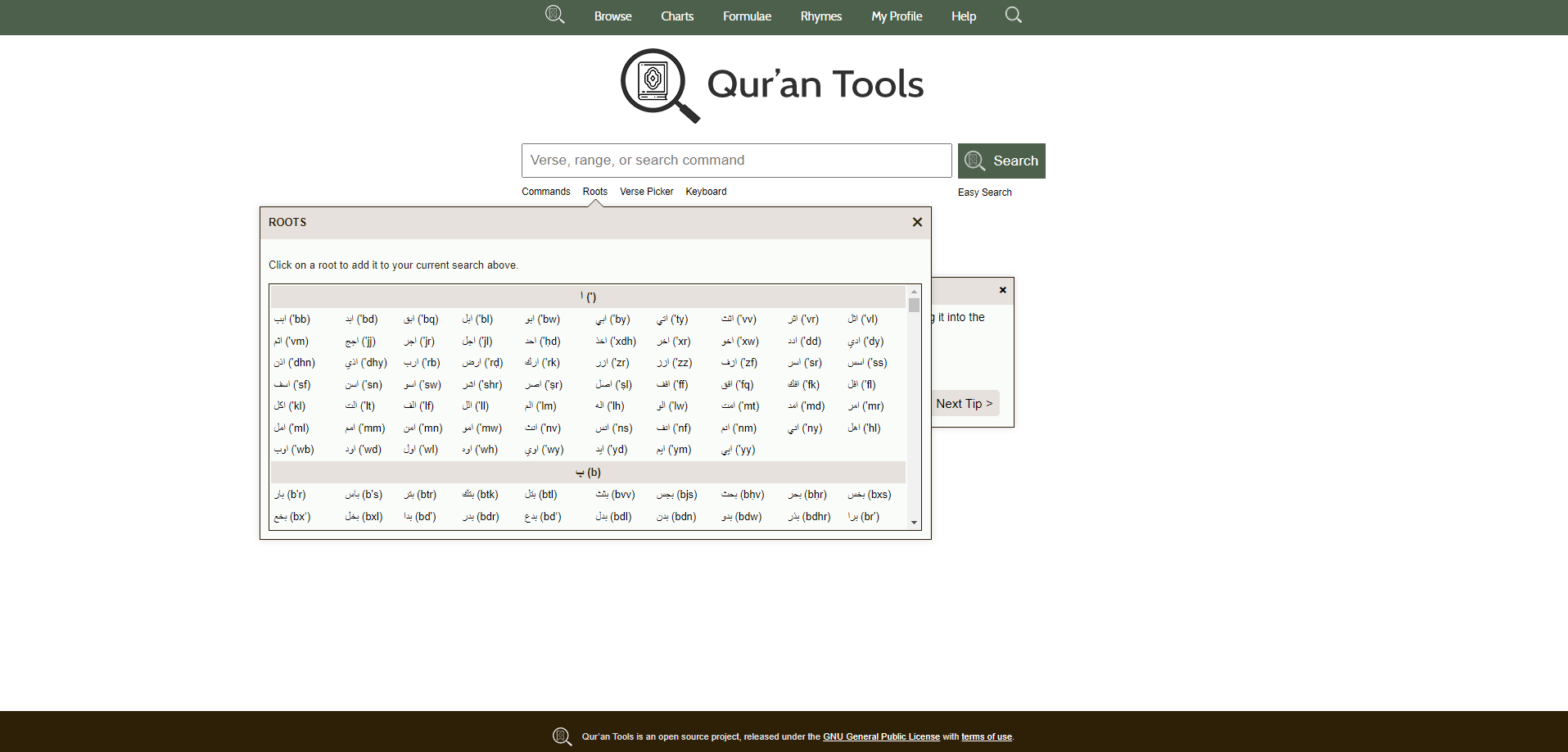Switch to the Commands tab

(546, 192)
